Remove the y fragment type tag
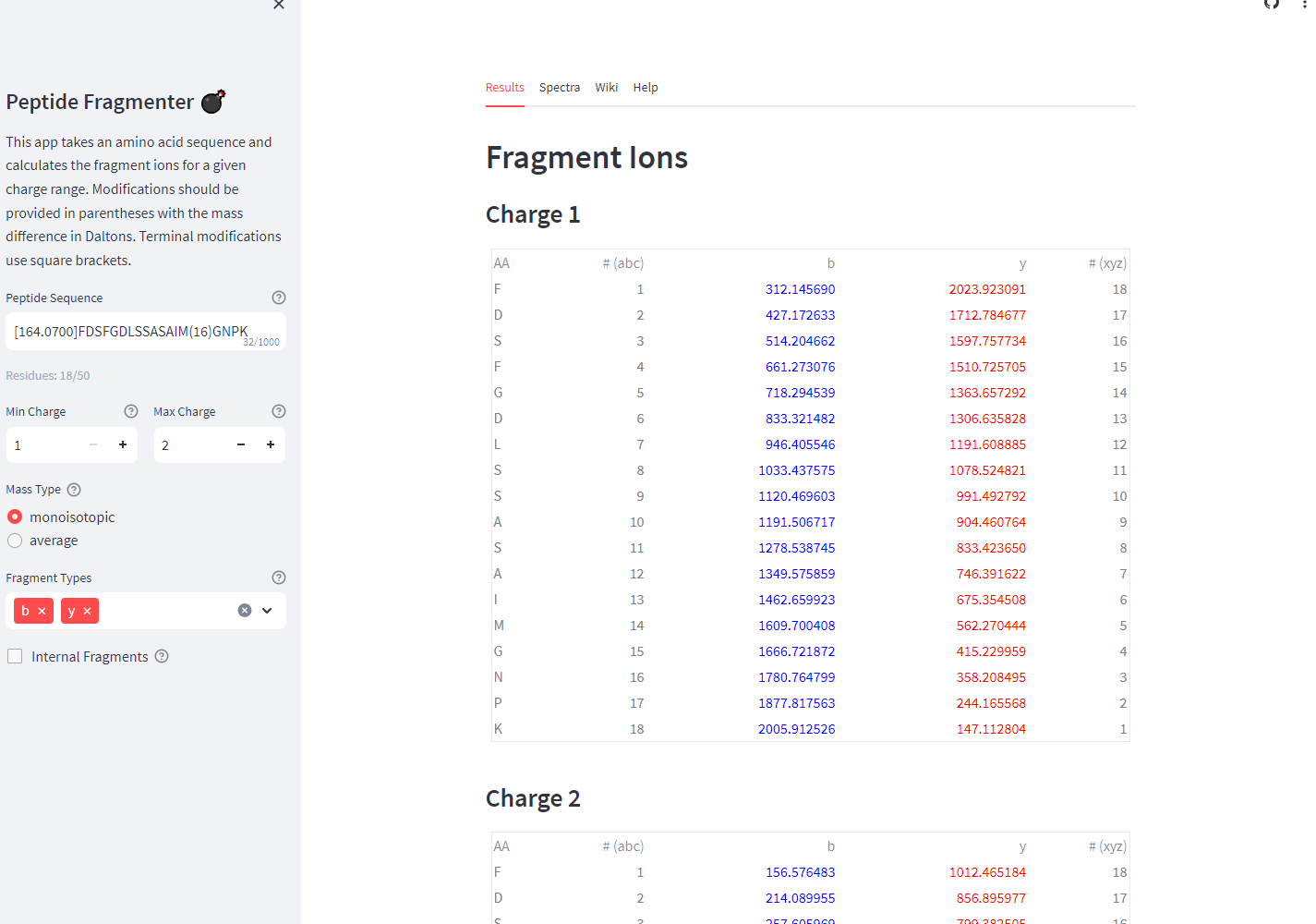 (x=87, y=611)
